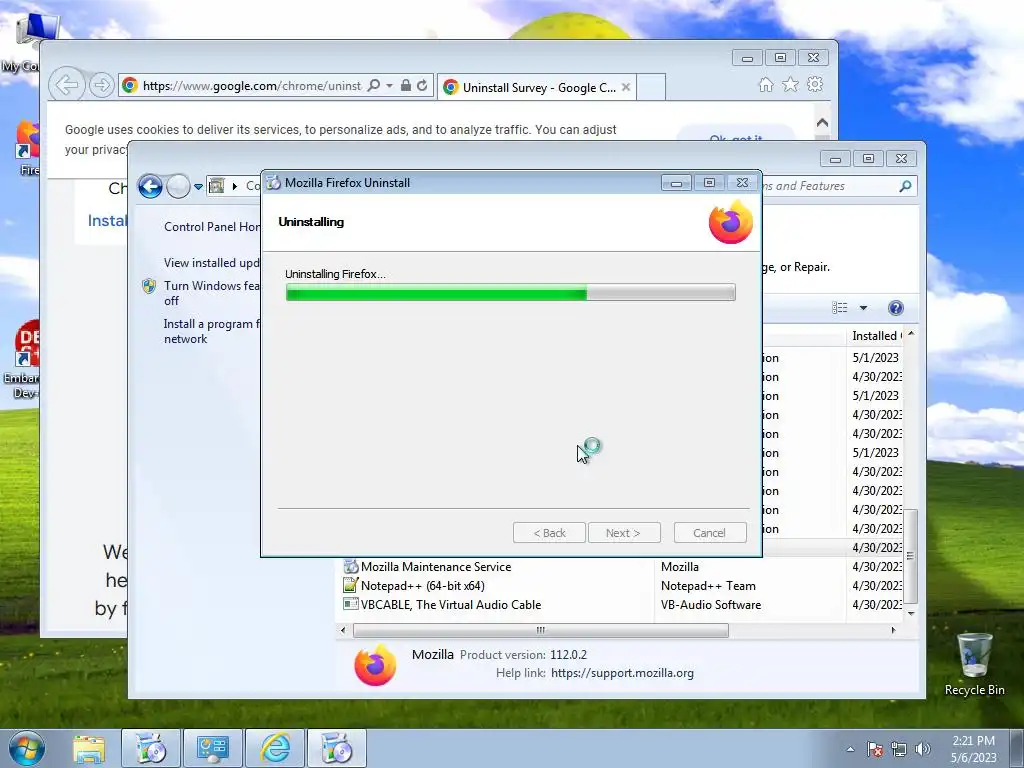
Task: Click the lock security icon in address bar
Action: 406,86
